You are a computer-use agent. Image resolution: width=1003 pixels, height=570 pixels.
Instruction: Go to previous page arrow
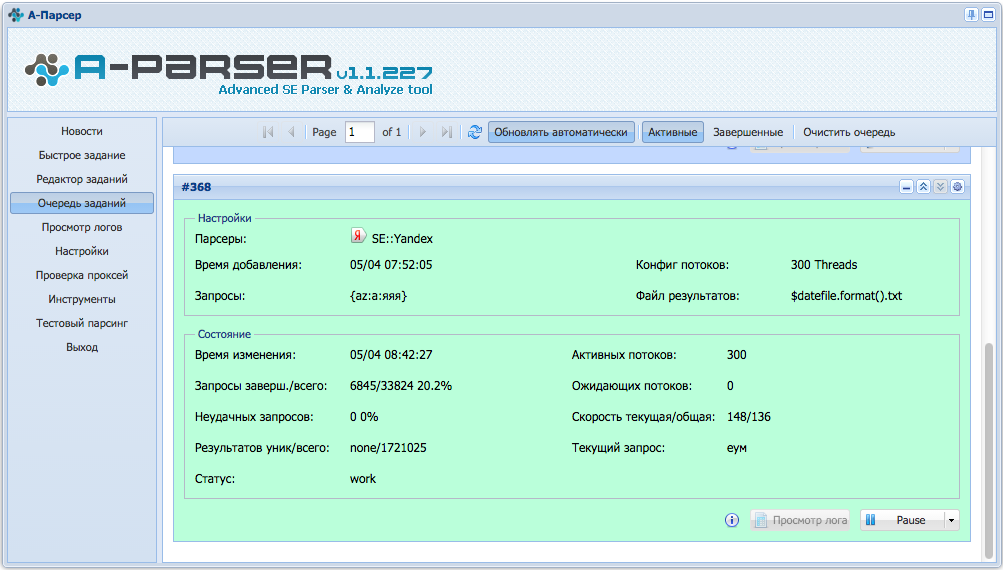[291, 132]
